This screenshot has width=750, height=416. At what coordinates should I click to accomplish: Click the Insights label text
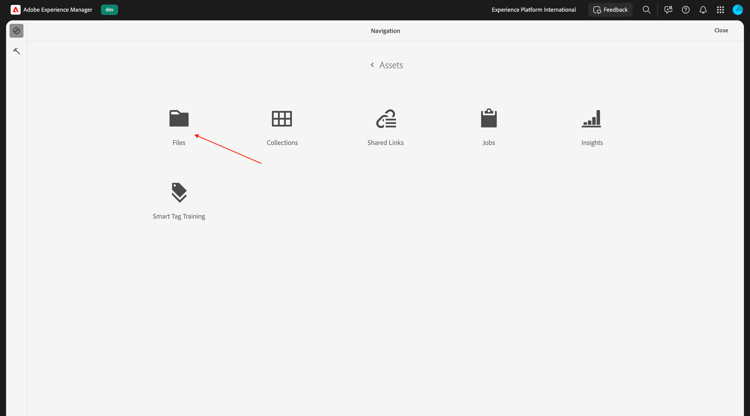[592, 142]
